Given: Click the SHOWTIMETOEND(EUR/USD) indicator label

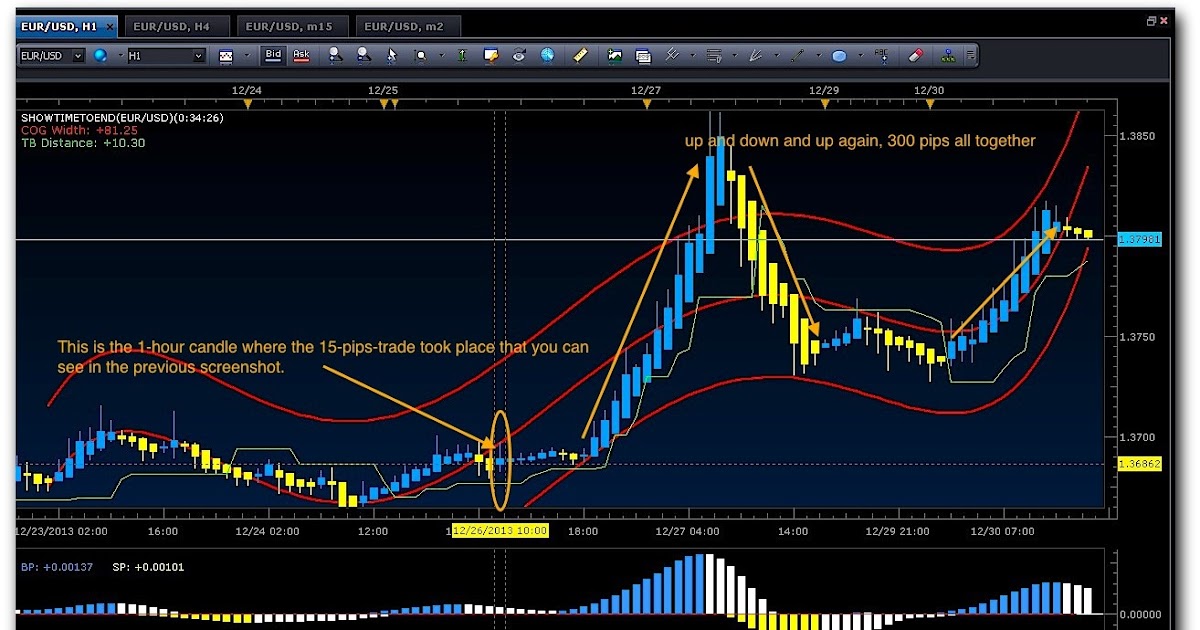Looking at the screenshot, I should [122, 118].
